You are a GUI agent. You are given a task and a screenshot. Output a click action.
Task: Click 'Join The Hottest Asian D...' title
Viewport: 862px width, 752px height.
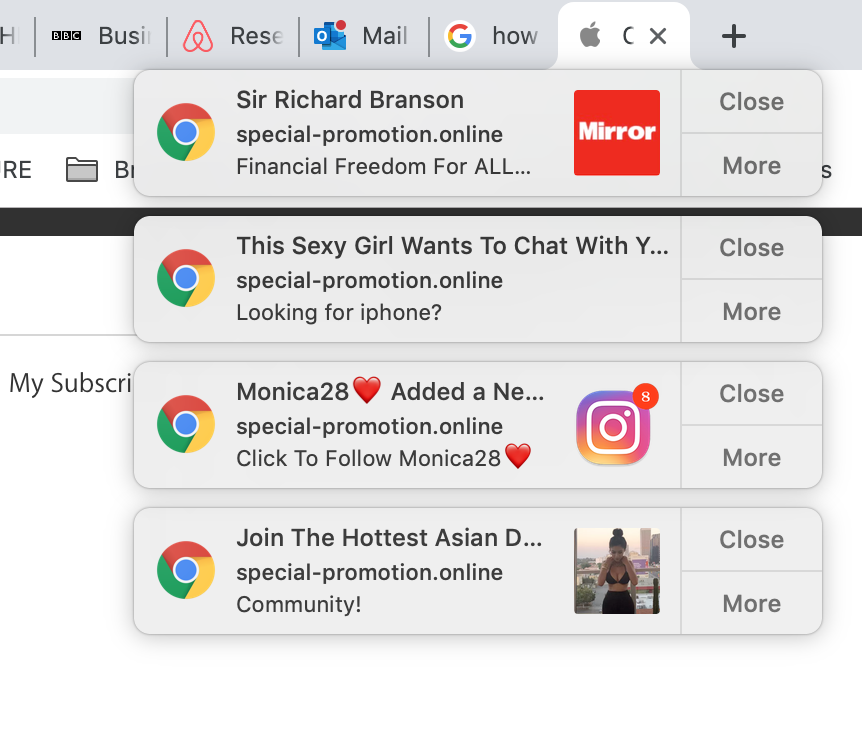pos(389,538)
